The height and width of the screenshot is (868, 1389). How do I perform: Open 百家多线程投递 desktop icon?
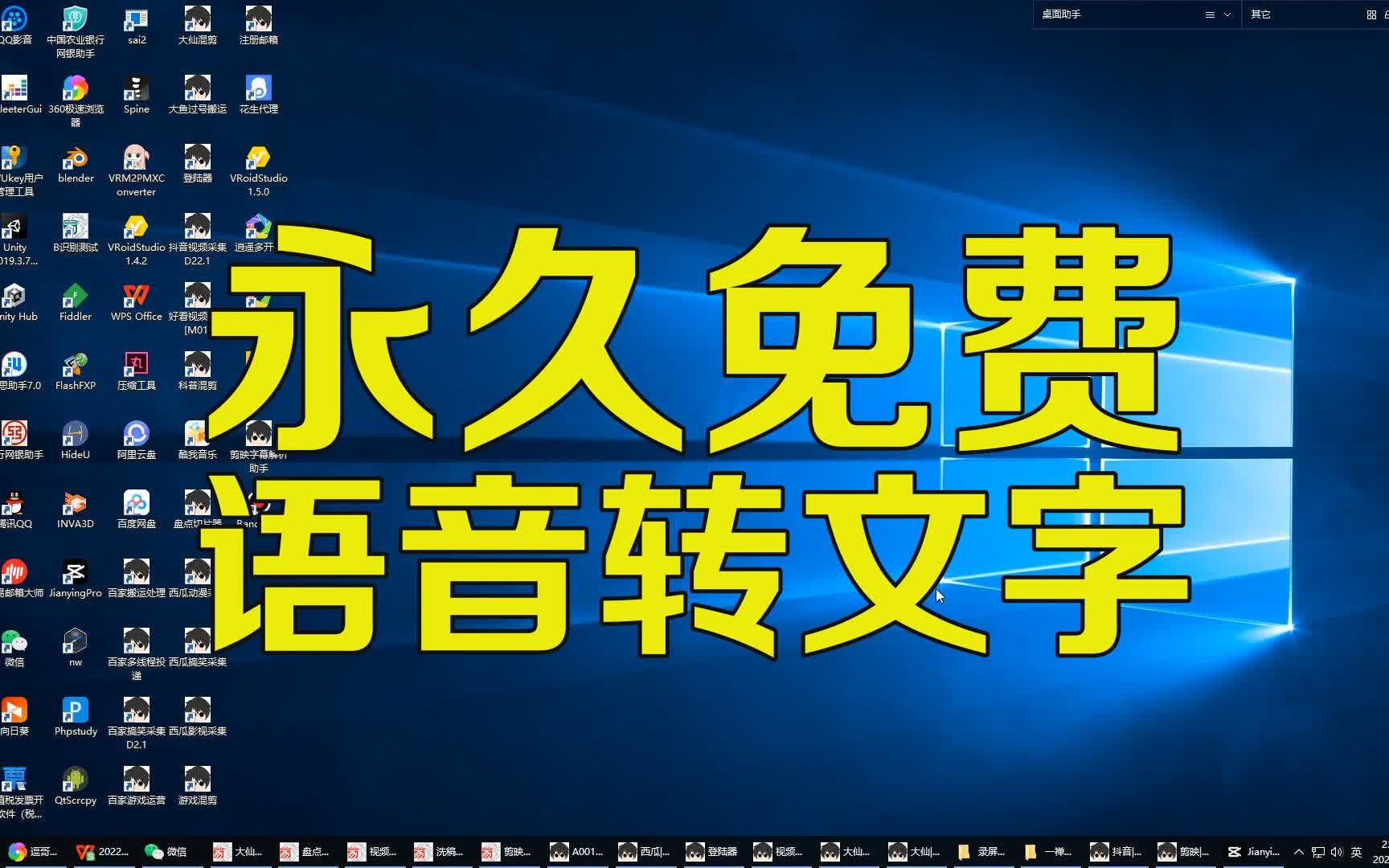[137, 655]
